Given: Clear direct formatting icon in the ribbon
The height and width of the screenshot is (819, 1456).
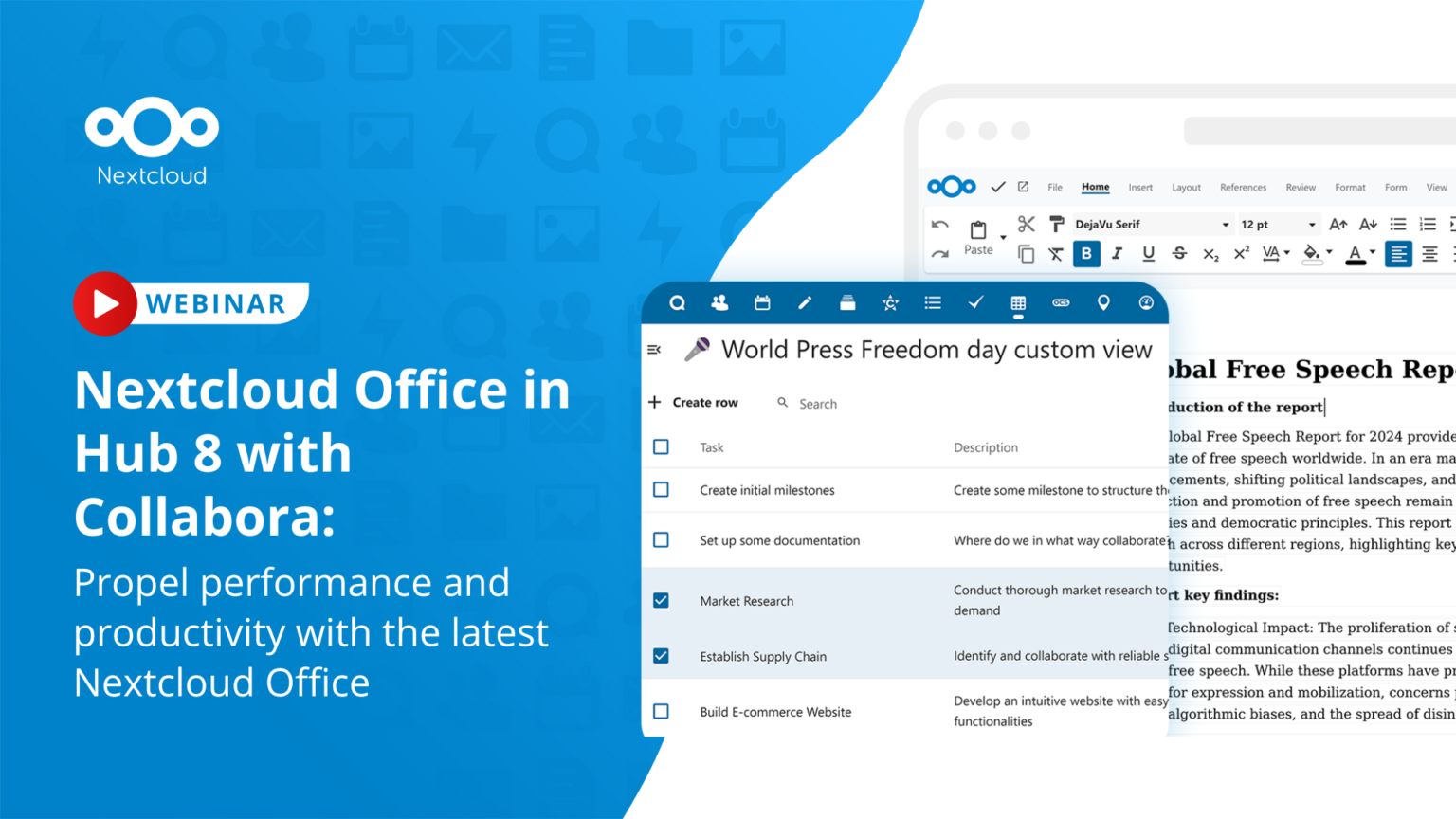Looking at the screenshot, I should (1056, 254).
